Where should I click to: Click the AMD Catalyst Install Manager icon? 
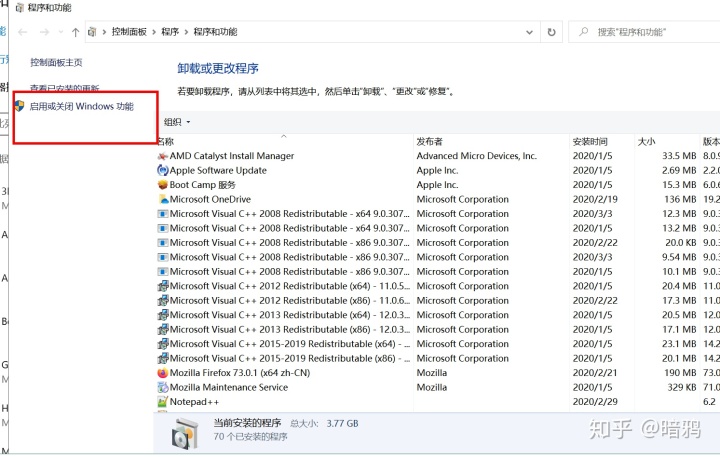tap(163, 156)
